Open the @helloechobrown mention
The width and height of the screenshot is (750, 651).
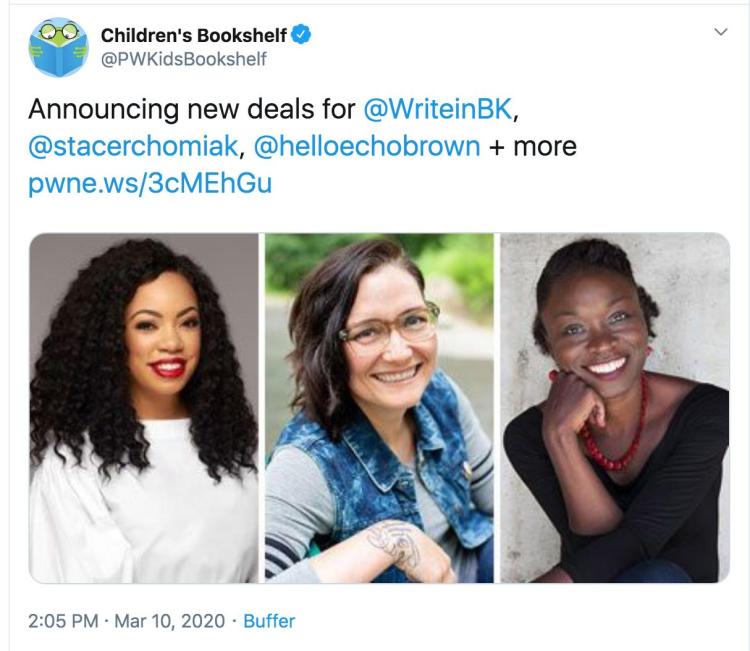click(x=367, y=146)
